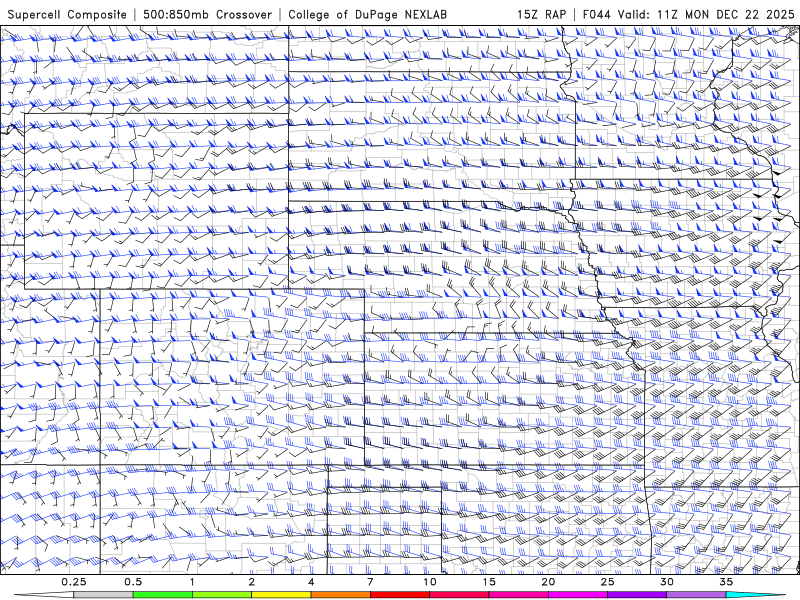Select the yellow swatch between 2 and 4
Screen dimensions: 800x600
(x=281, y=595)
